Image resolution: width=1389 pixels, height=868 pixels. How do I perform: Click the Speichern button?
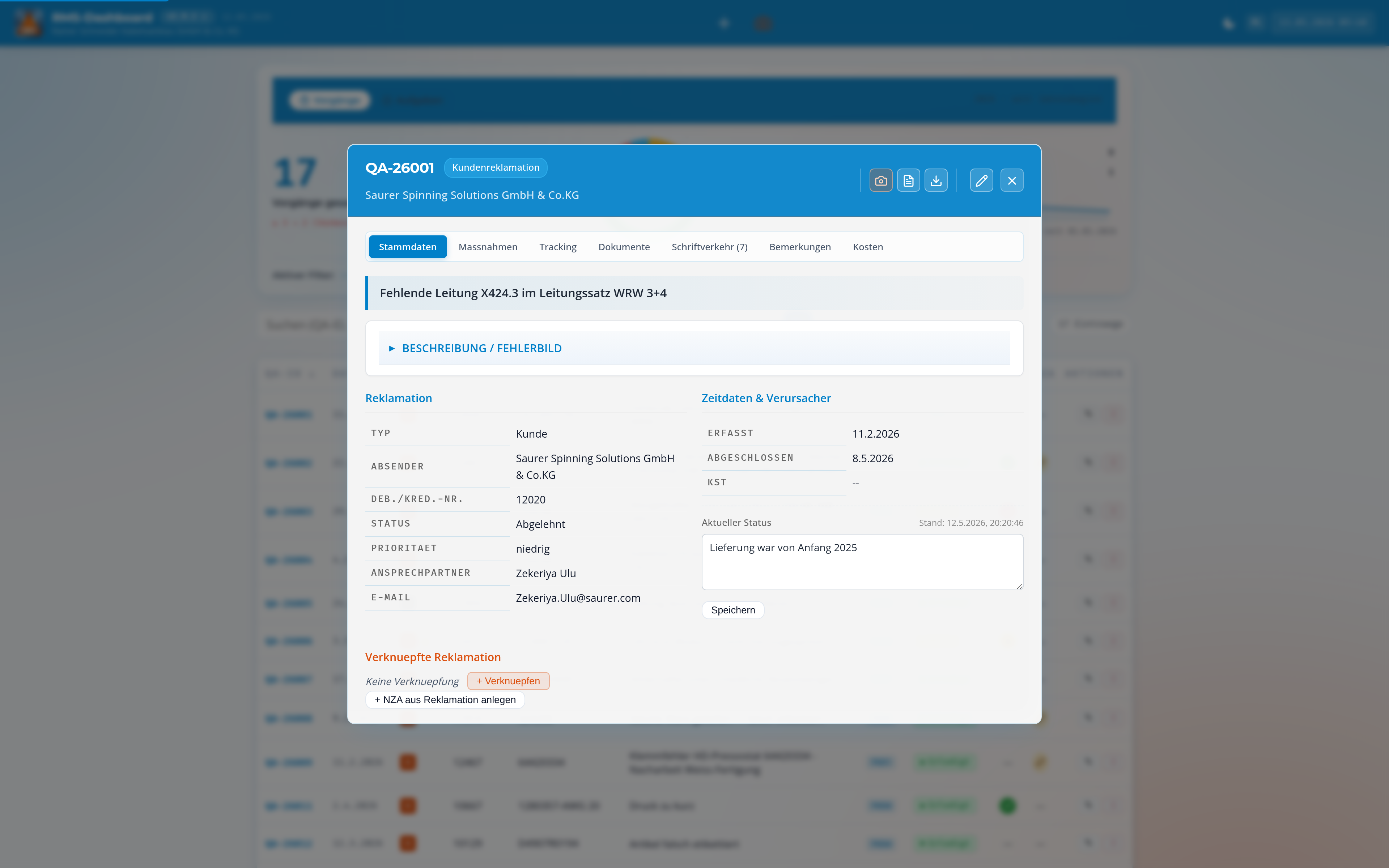pos(733,610)
